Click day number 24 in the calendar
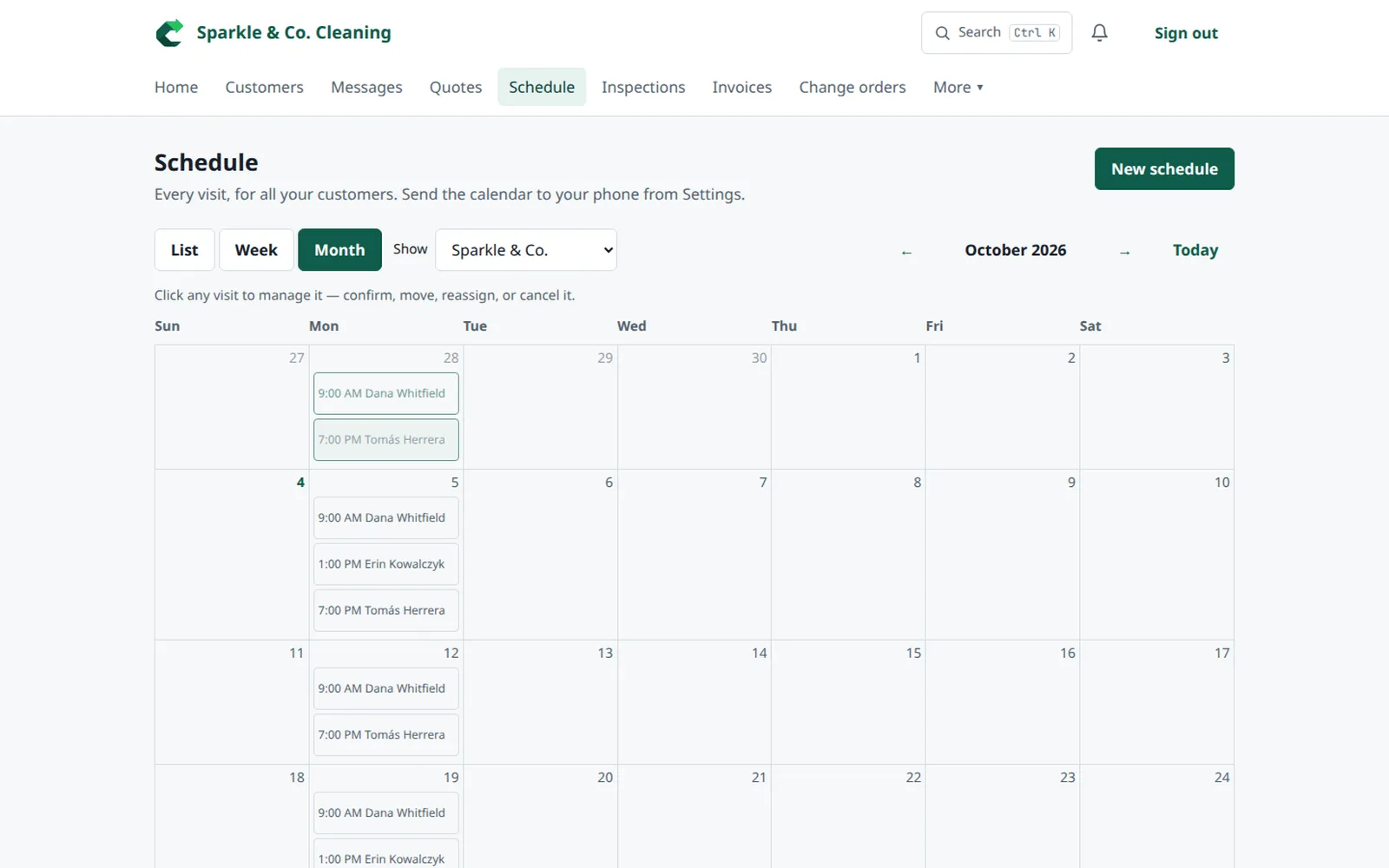 pyautogui.click(x=1221, y=778)
